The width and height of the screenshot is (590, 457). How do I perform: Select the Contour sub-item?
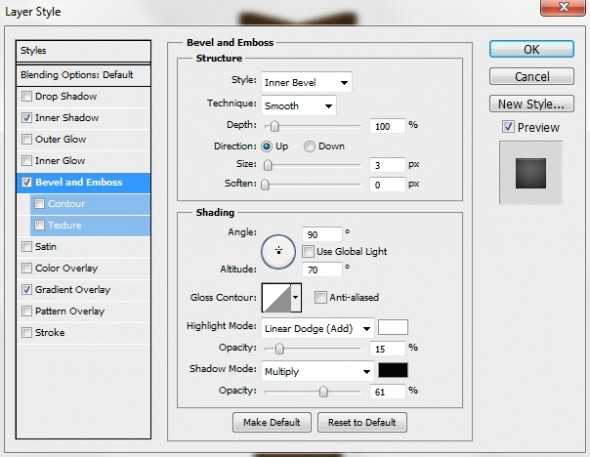pyautogui.click(x=66, y=204)
